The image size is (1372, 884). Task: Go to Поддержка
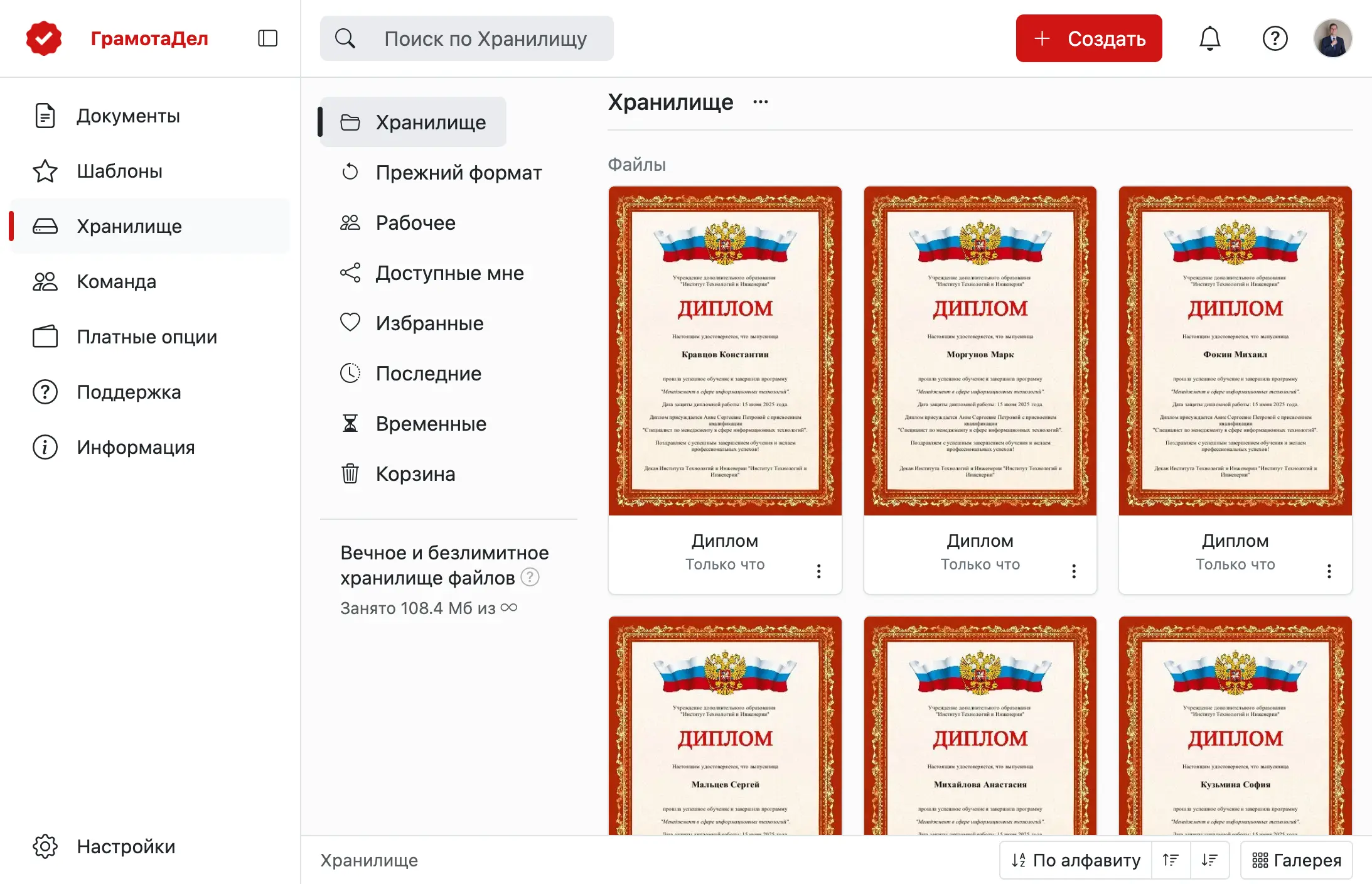(x=151, y=392)
